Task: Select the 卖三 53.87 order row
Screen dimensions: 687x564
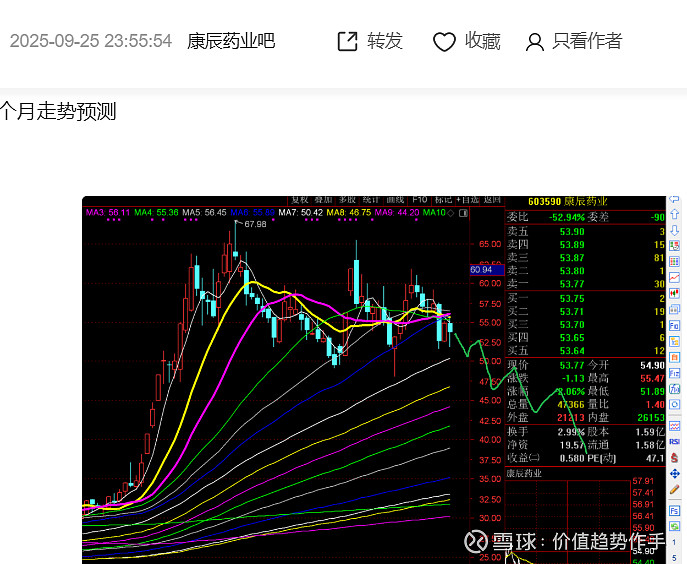Action: click(x=586, y=258)
